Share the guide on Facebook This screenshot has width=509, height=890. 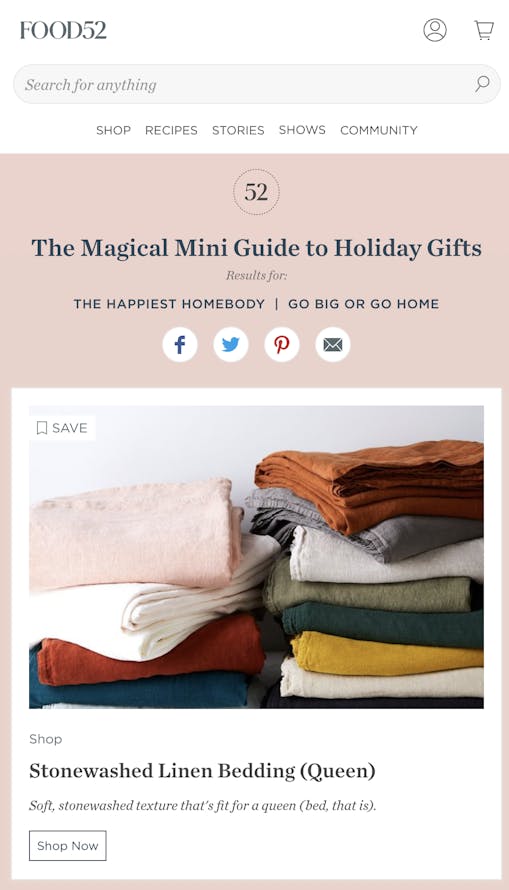[180, 344]
